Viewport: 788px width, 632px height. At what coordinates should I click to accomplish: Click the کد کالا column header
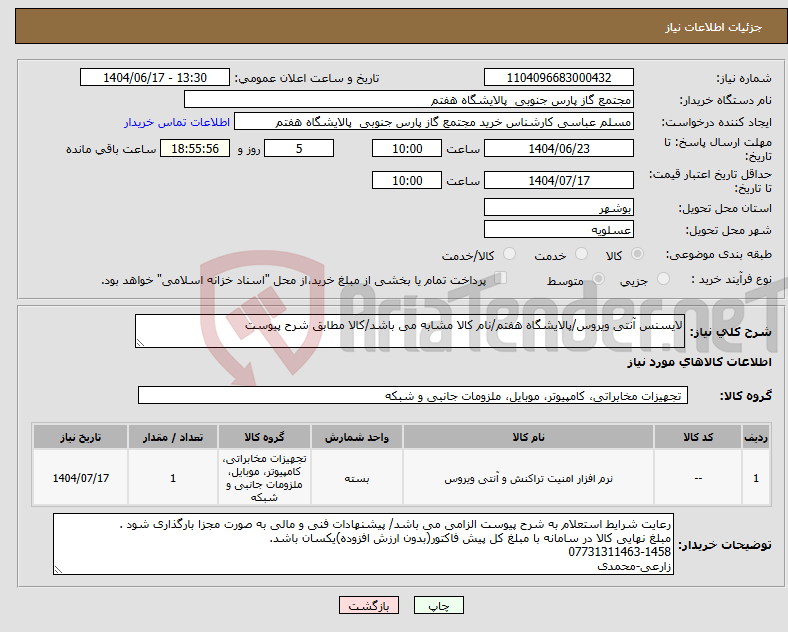click(x=698, y=437)
